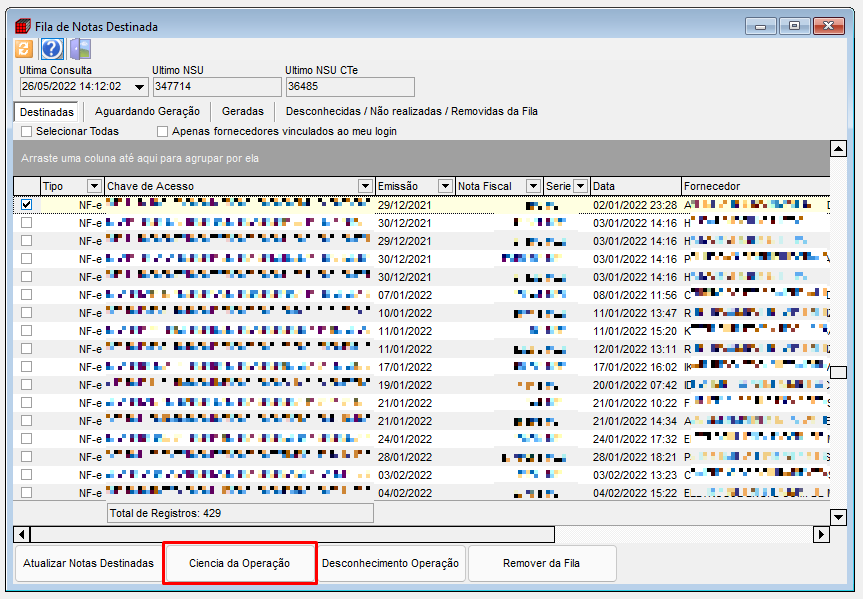Enable Apenas fornecedores vinculados ao meu login
The width and height of the screenshot is (863, 599).
(x=162, y=132)
